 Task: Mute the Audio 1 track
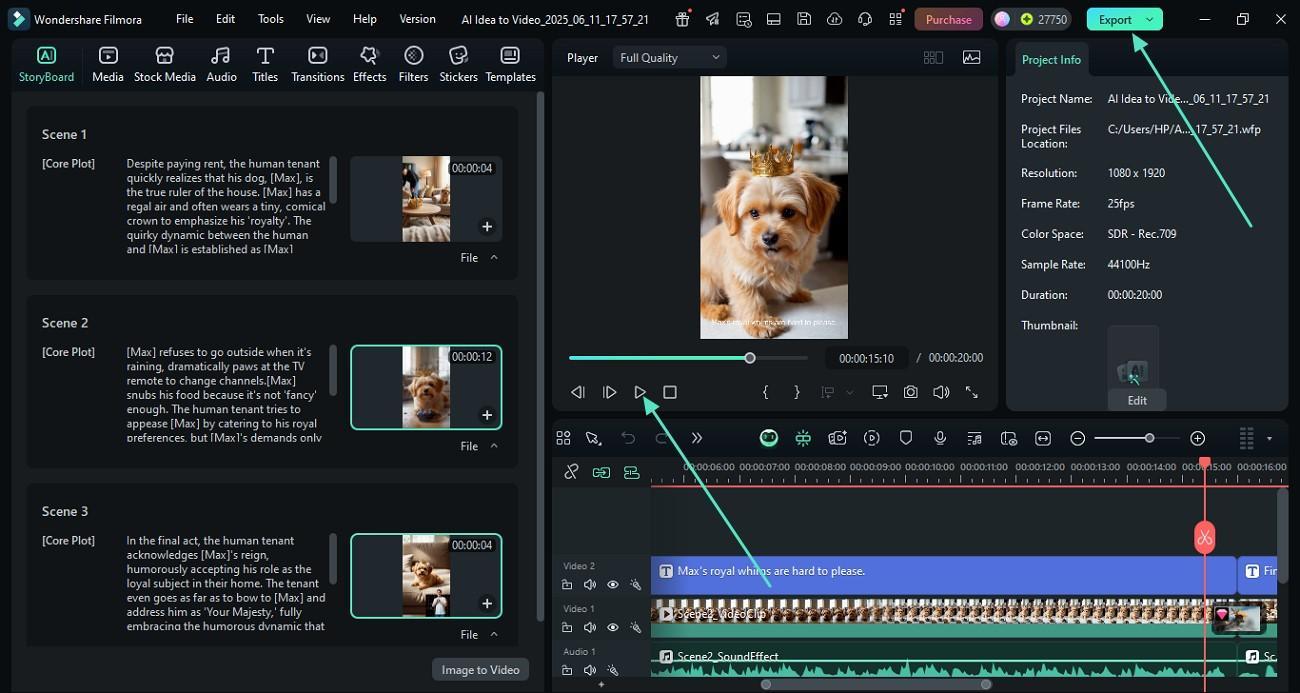[590, 670]
